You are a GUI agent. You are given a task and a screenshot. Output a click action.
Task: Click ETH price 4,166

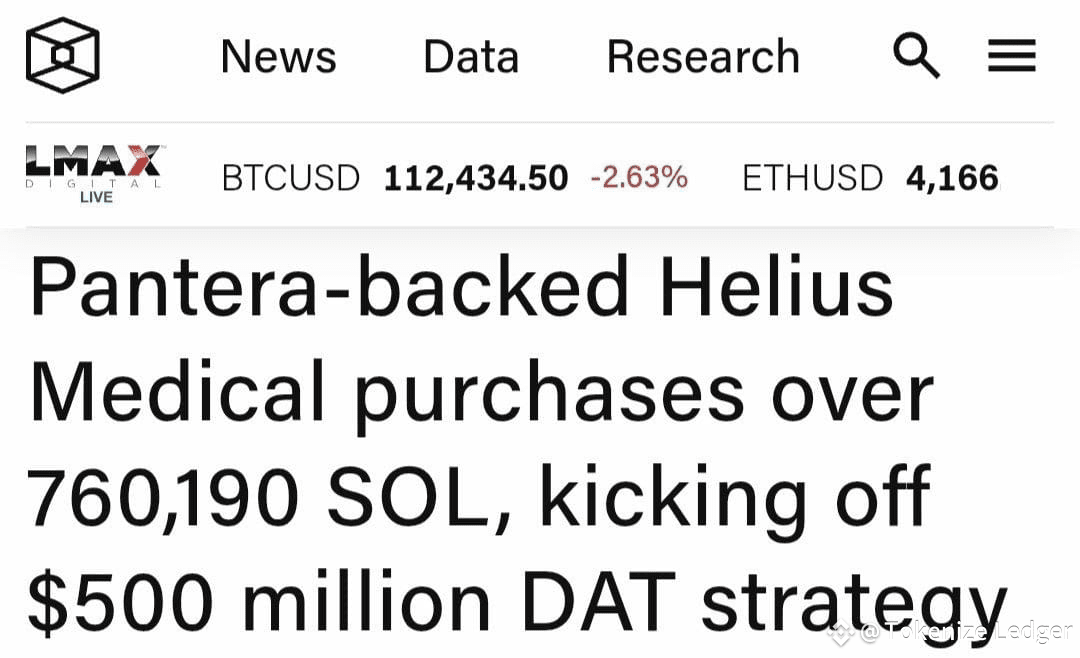click(x=953, y=178)
